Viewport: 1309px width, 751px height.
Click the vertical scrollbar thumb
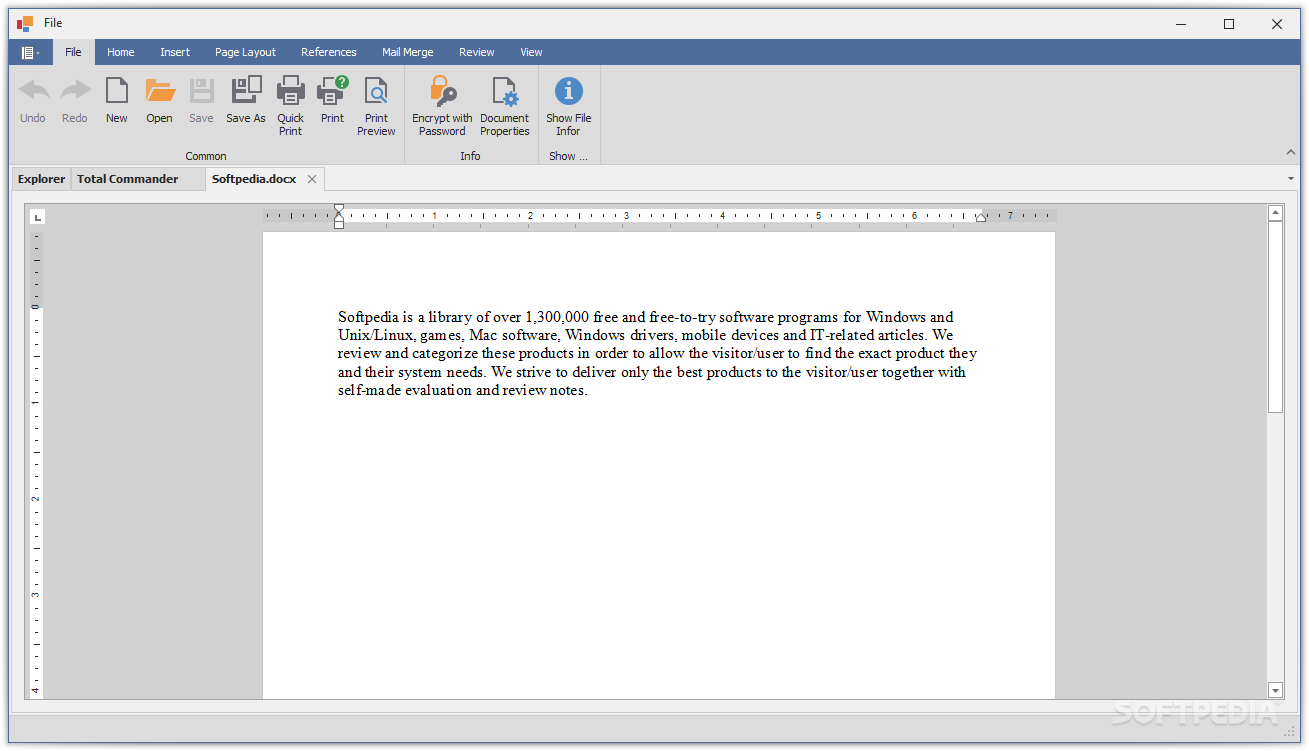[x=1275, y=317]
